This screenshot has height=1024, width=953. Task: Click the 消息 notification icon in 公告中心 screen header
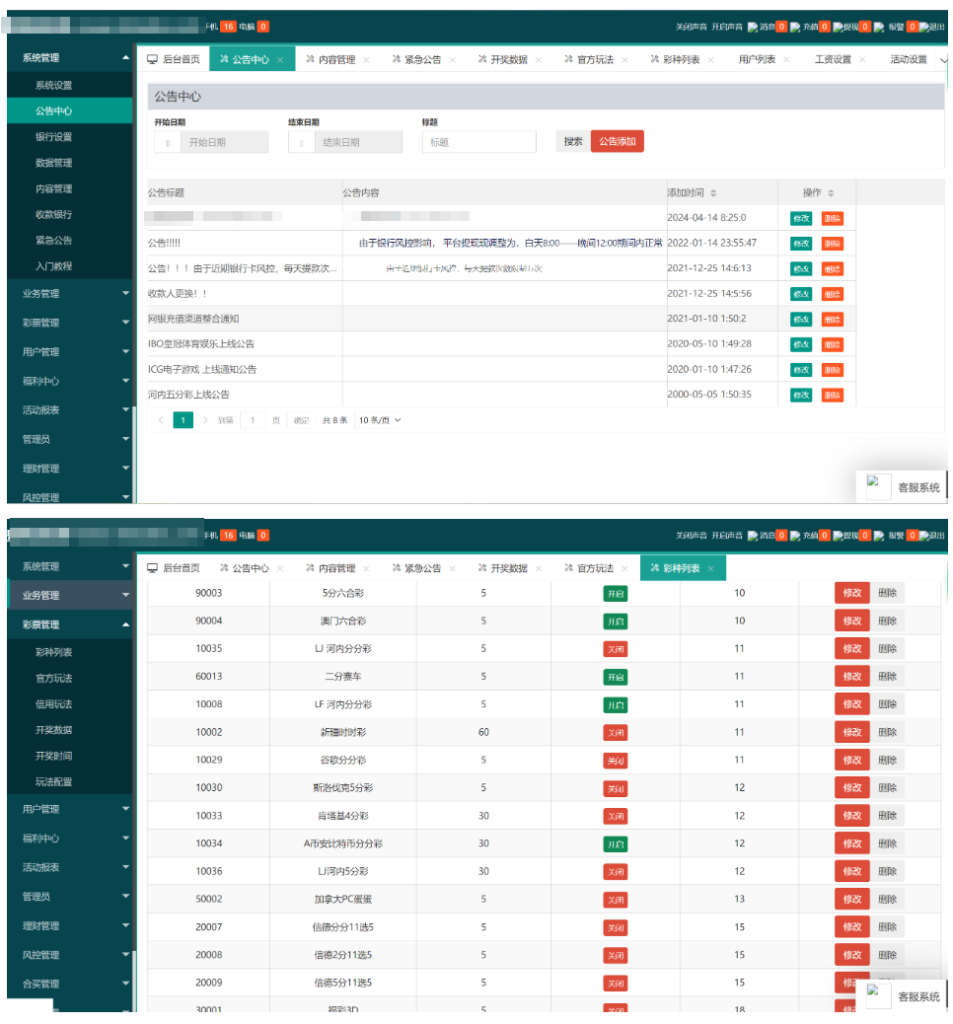point(752,27)
